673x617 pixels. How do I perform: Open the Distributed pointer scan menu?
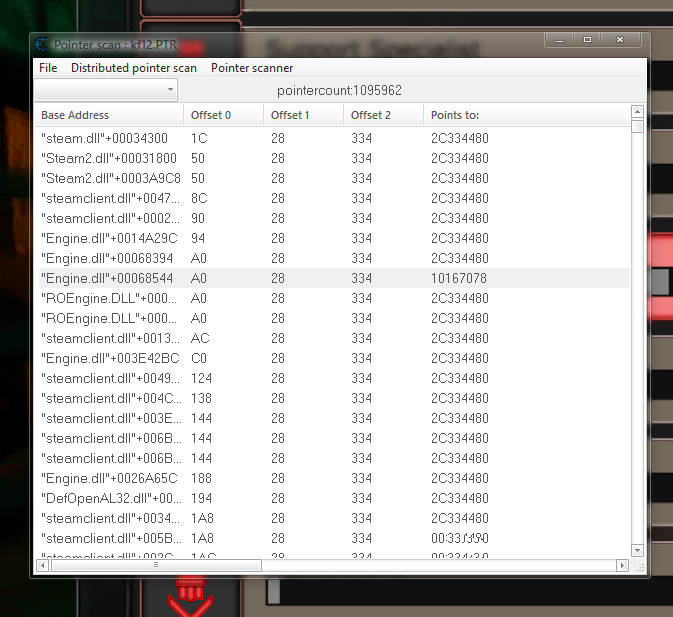pos(134,68)
